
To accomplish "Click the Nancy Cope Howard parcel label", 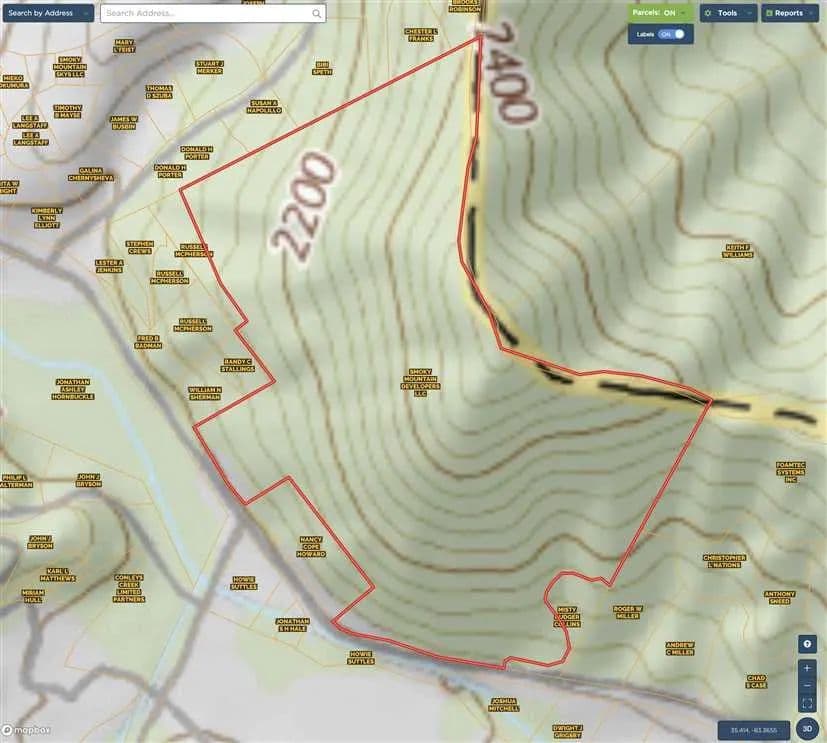I will pyautogui.click(x=312, y=546).
